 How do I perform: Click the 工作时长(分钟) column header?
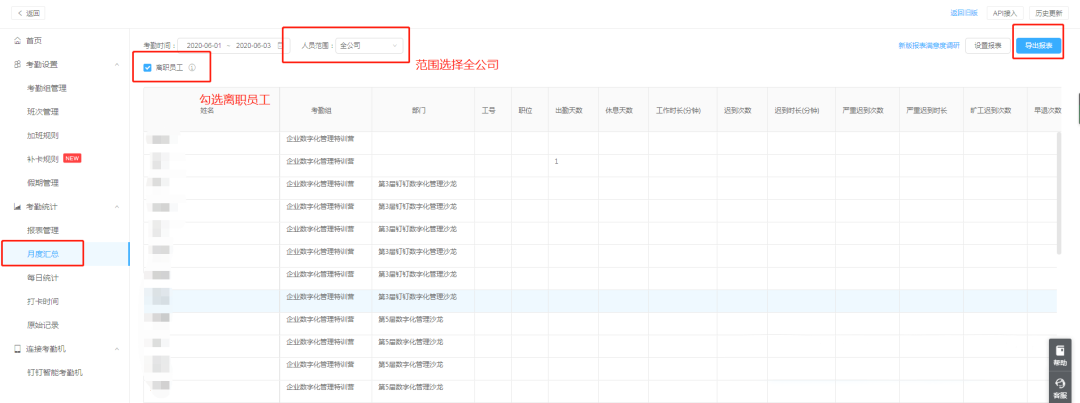coord(678,110)
